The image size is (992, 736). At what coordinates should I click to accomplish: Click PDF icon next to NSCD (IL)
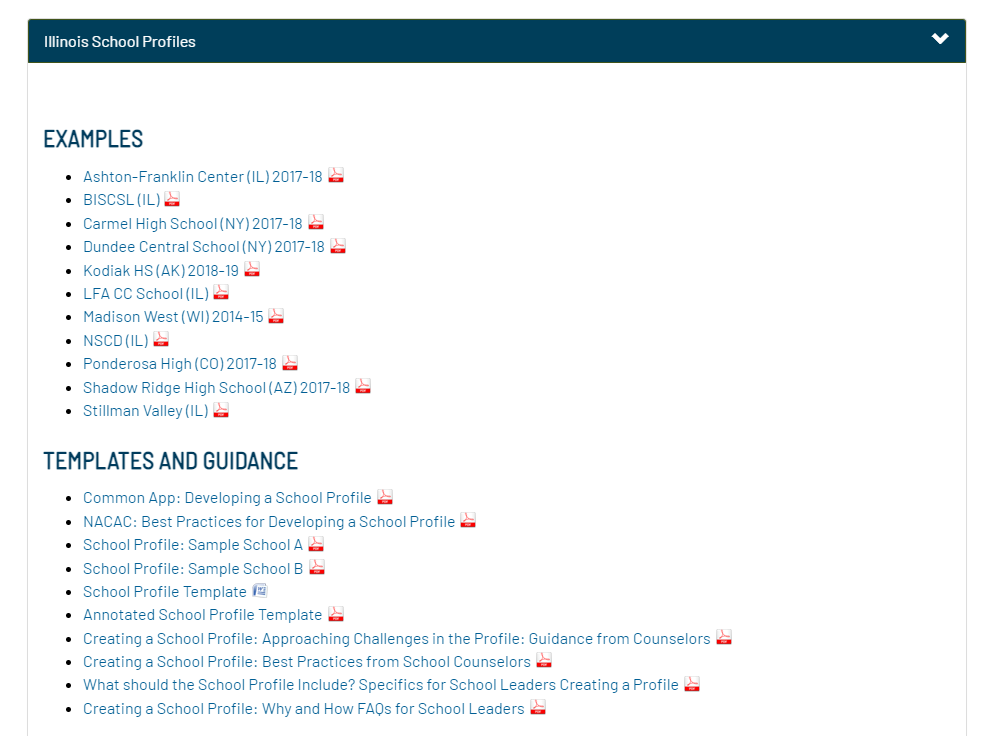click(x=161, y=340)
